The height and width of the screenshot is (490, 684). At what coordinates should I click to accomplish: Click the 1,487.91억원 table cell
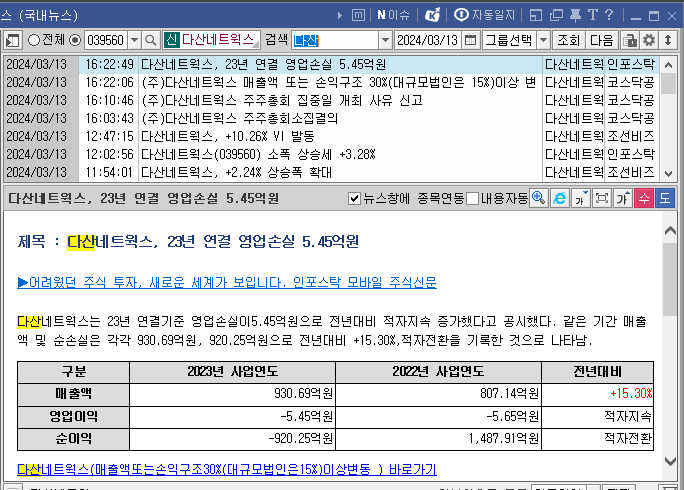[438, 439]
